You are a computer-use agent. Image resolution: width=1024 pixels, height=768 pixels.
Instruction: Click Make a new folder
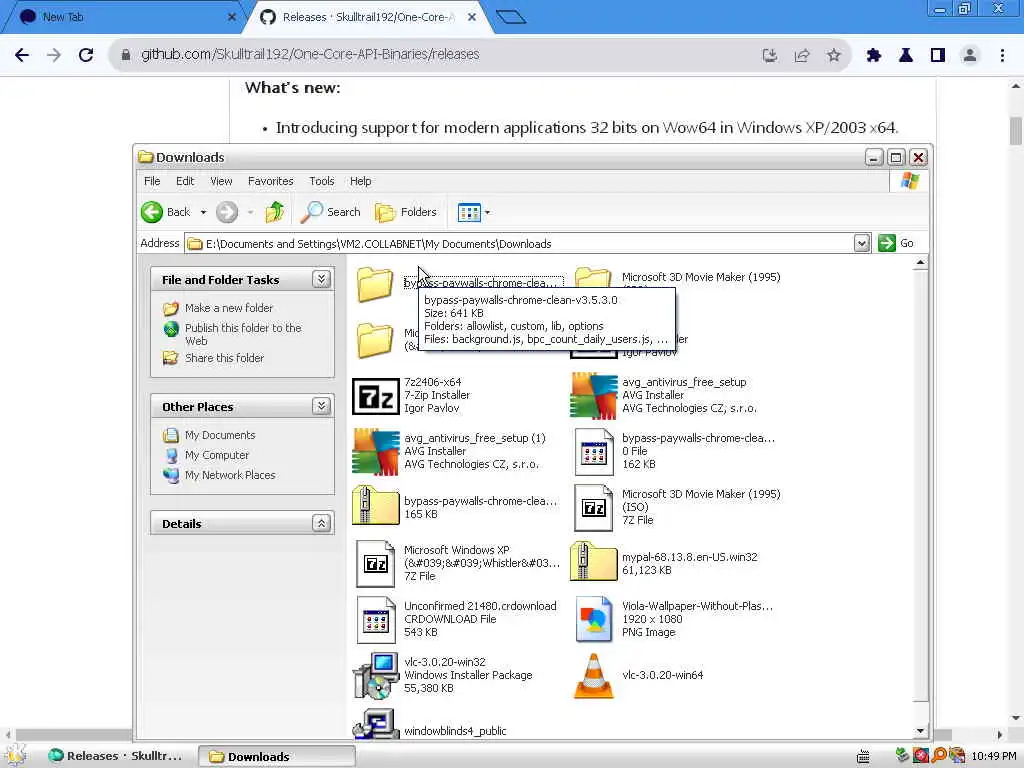click(x=229, y=308)
